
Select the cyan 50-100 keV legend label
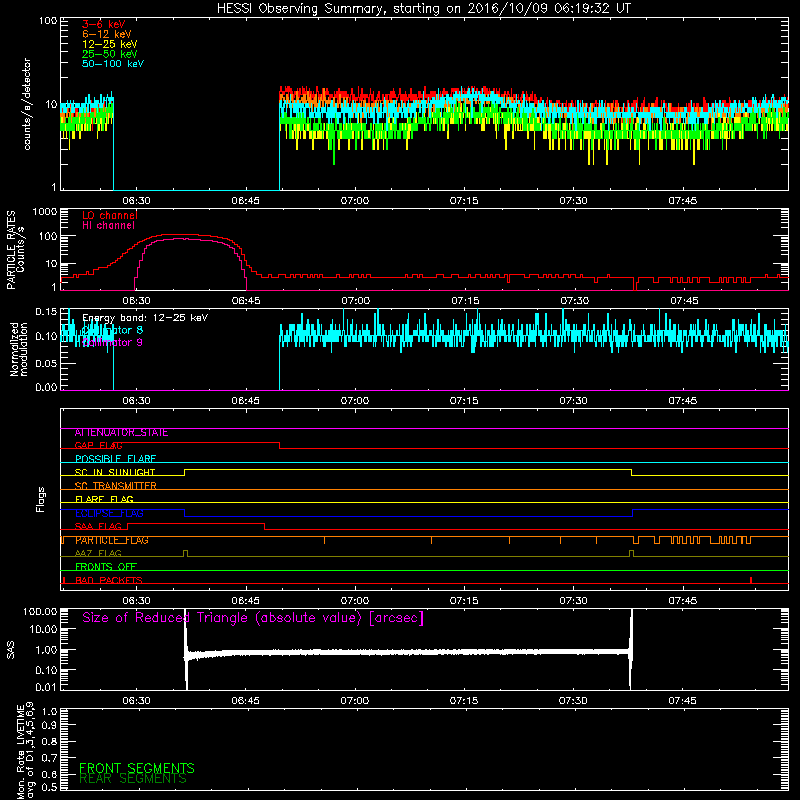(x=113, y=64)
